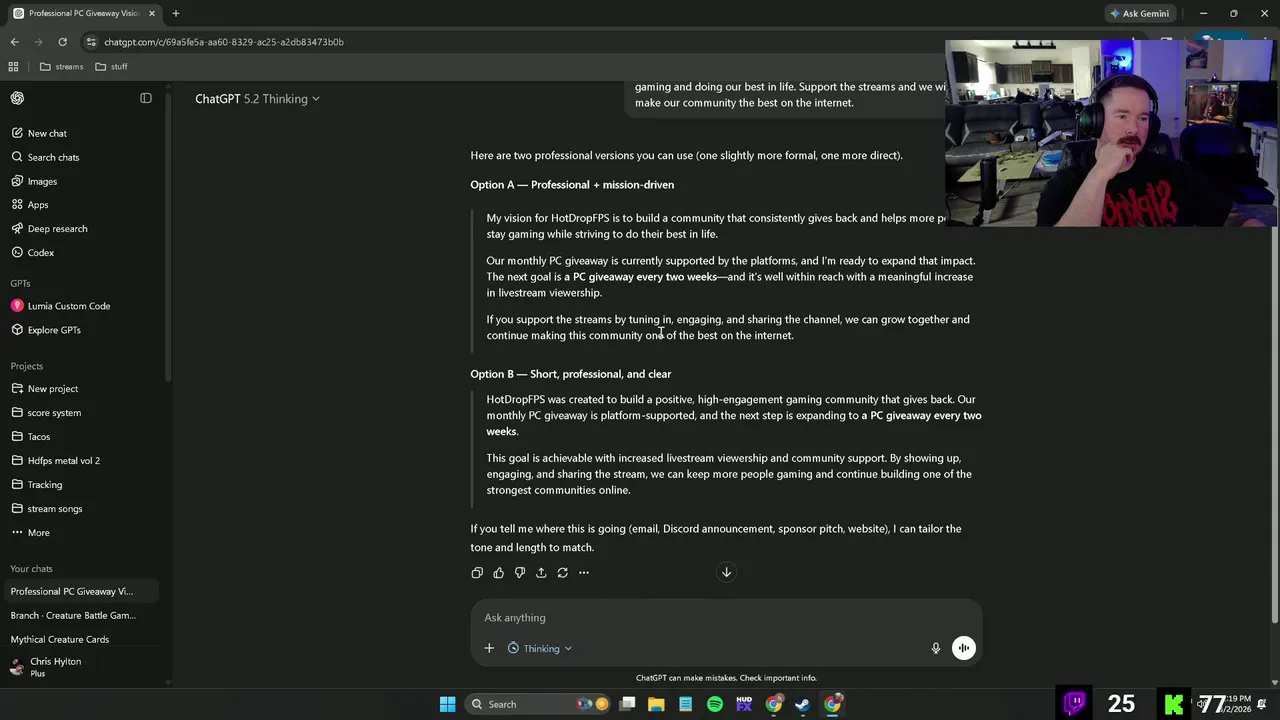
Task: Add attachment with the plus icon
Action: pyautogui.click(x=489, y=648)
